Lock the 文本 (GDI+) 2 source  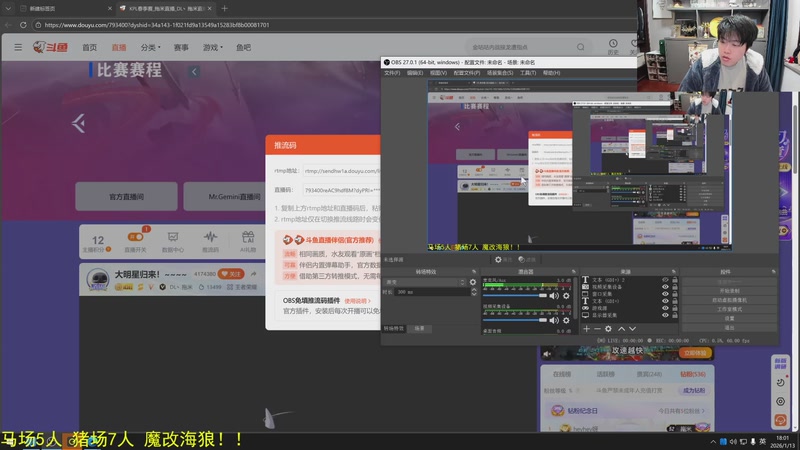pyautogui.click(x=674, y=280)
